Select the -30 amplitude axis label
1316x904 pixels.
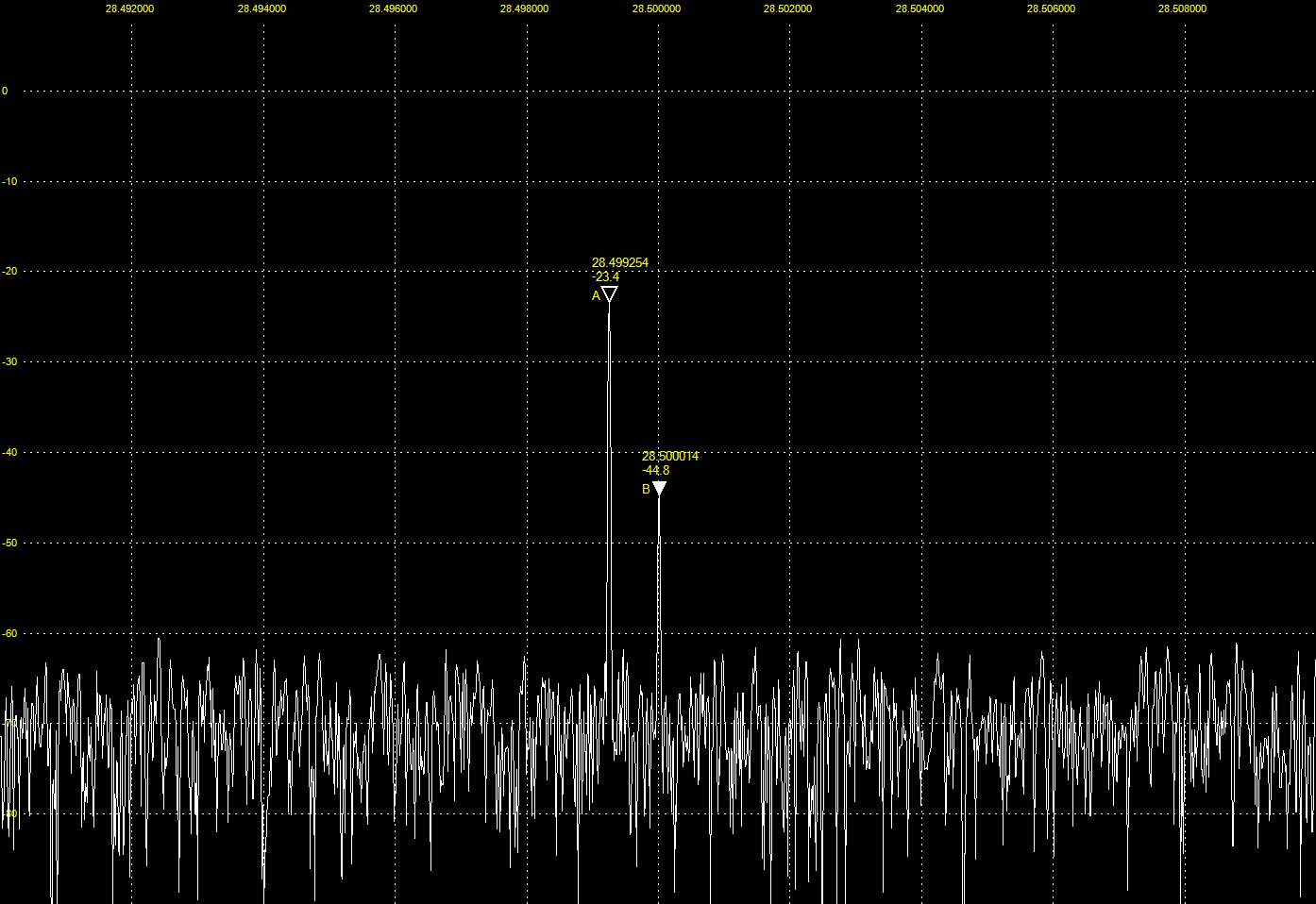9,362
